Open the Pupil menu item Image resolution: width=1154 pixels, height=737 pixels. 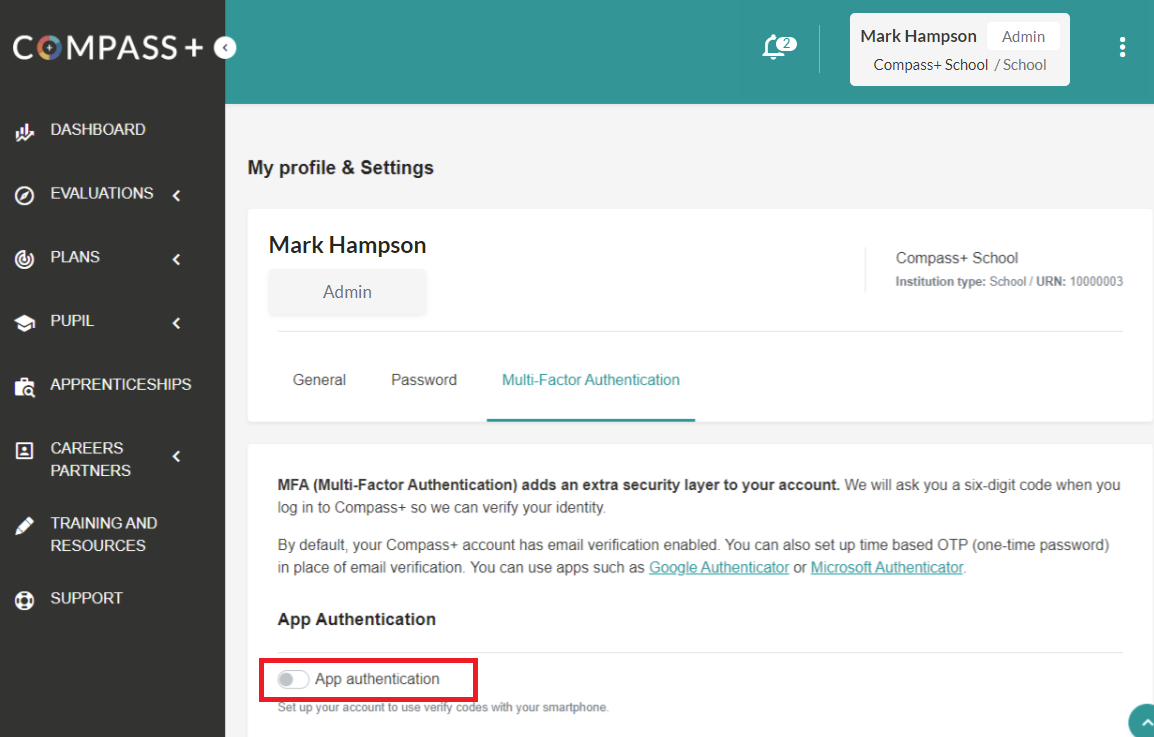72,321
